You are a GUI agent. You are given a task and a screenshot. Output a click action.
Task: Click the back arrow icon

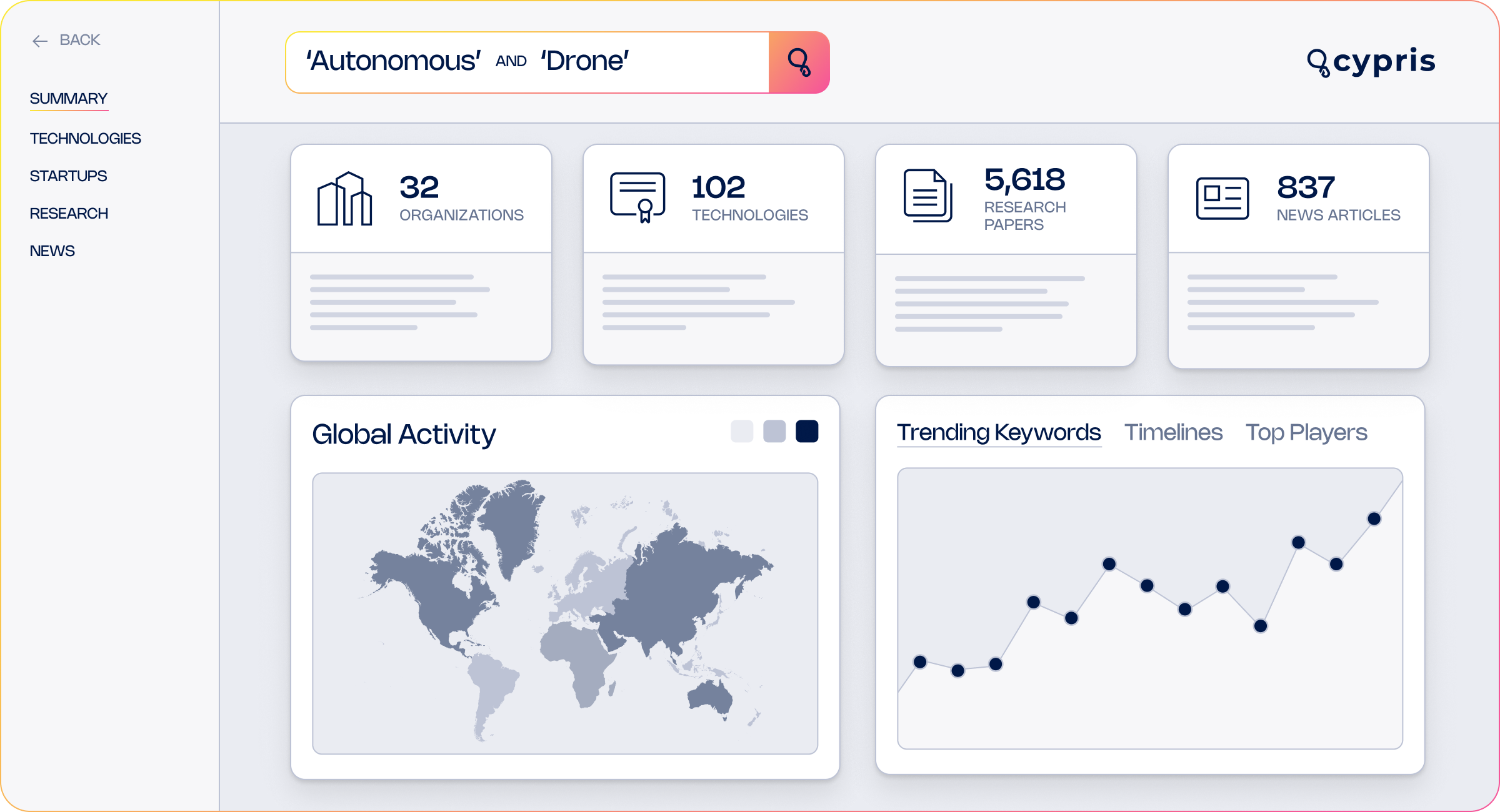[40, 41]
